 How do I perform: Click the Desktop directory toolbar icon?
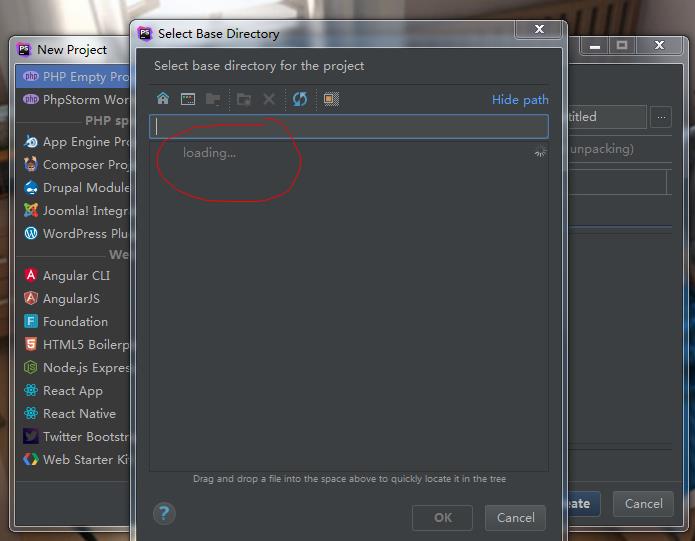[x=188, y=99]
